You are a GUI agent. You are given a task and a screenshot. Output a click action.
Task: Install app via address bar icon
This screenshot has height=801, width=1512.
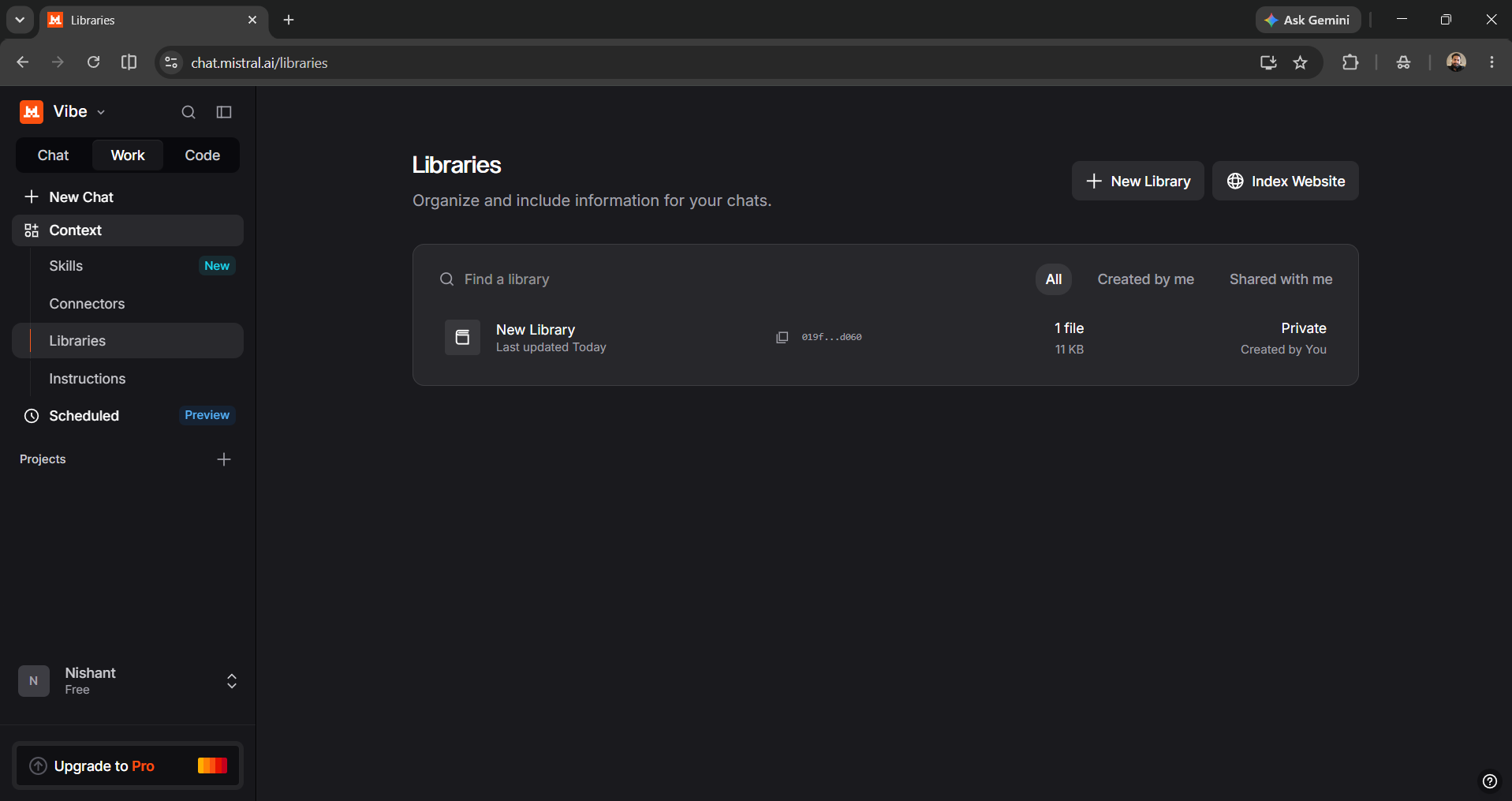(1268, 62)
